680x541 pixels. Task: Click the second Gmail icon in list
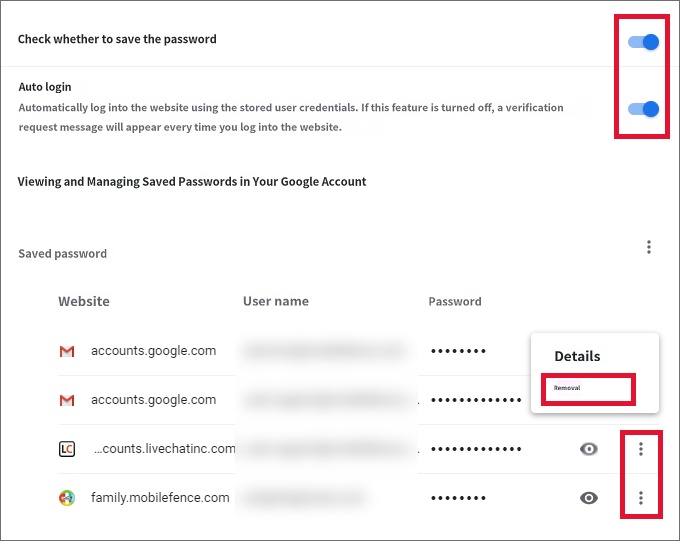coord(67,400)
